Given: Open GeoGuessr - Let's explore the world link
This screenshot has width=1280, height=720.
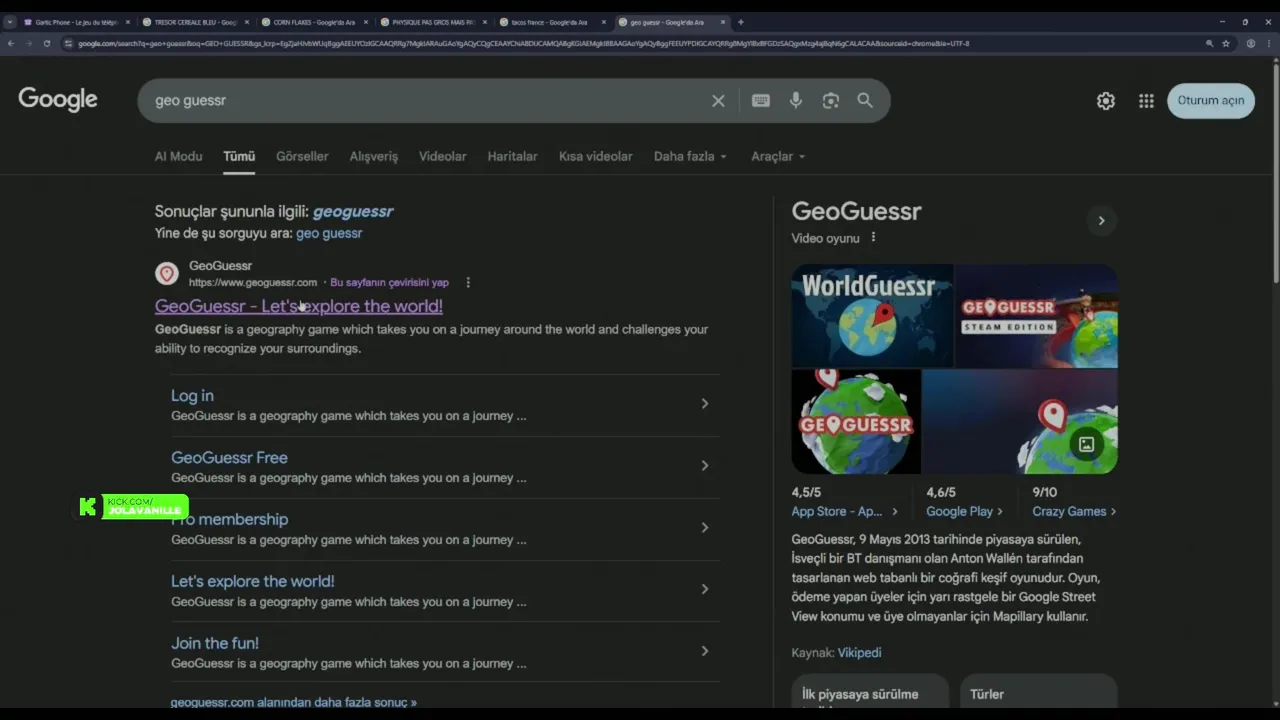Looking at the screenshot, I should (298, 306).
